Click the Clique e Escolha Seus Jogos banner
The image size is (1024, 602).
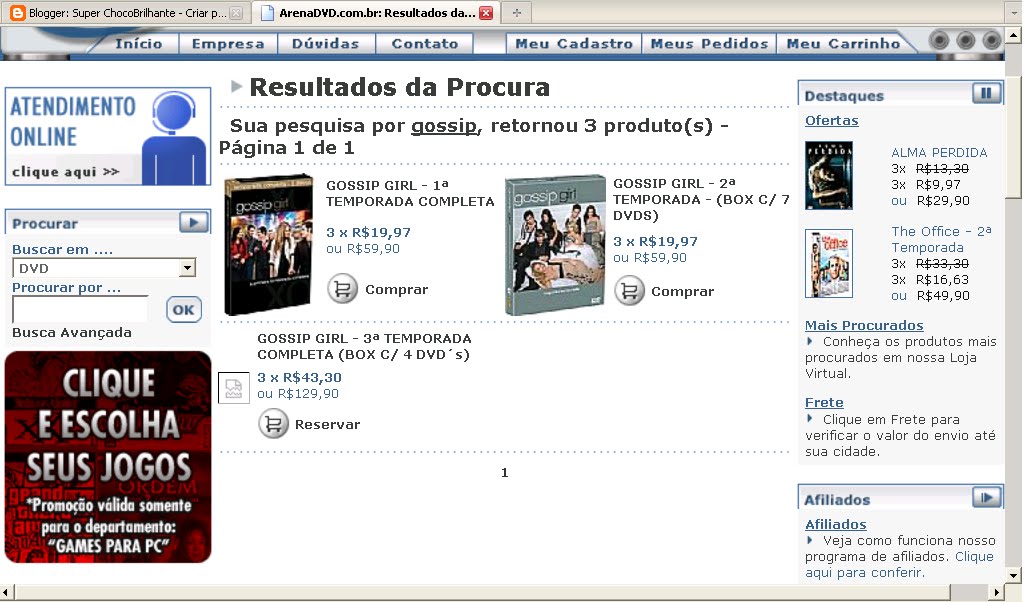[108, 457]
